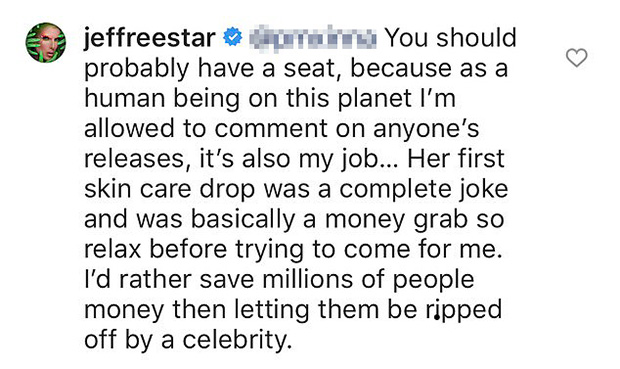The height and width of the screenshot is (369, 620).
Task: Click the text "skin care drop"
Action: click(170, 189)
